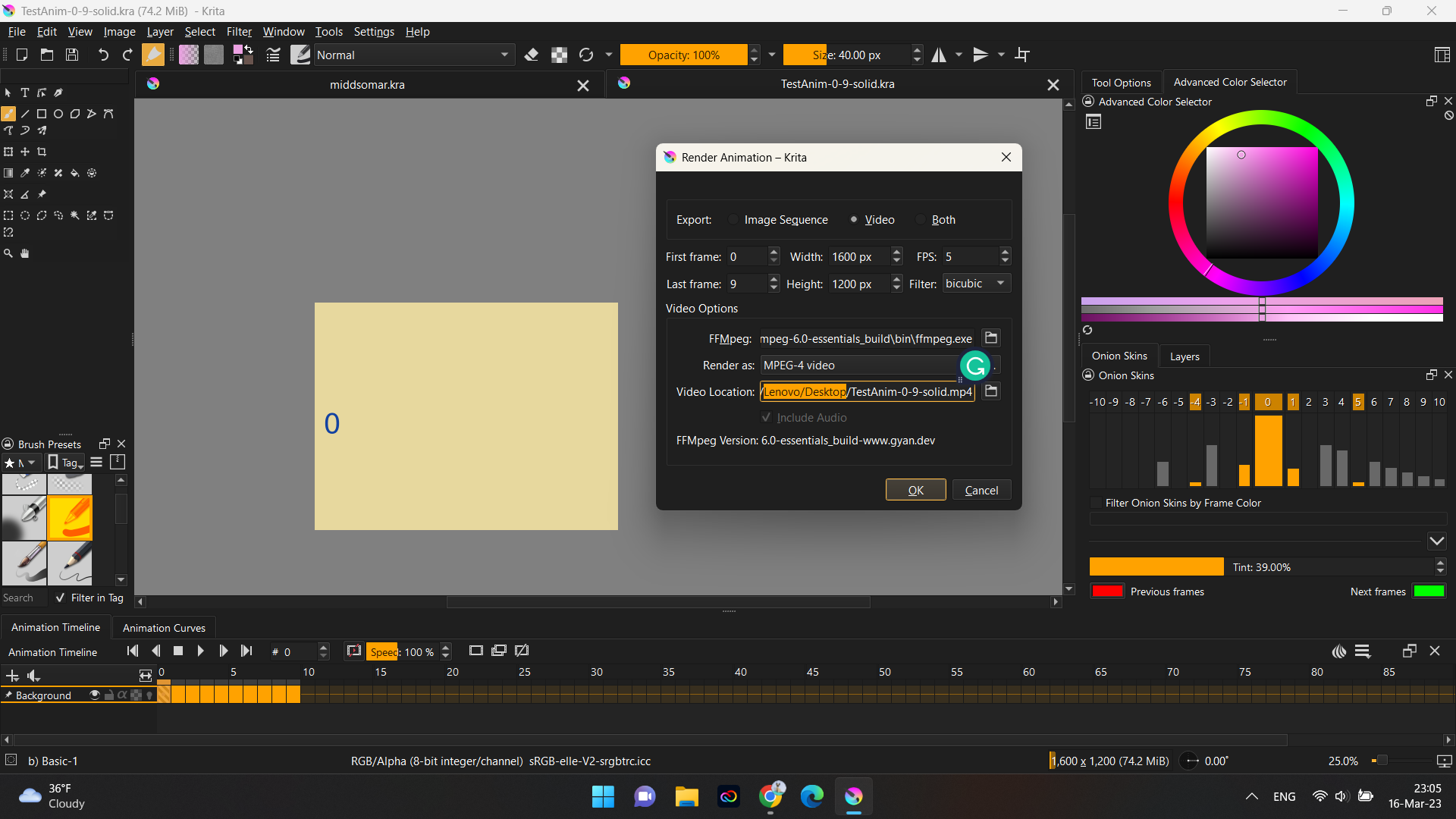
Task: Choose Both export radio button
Action: click(x=921, y=220)
